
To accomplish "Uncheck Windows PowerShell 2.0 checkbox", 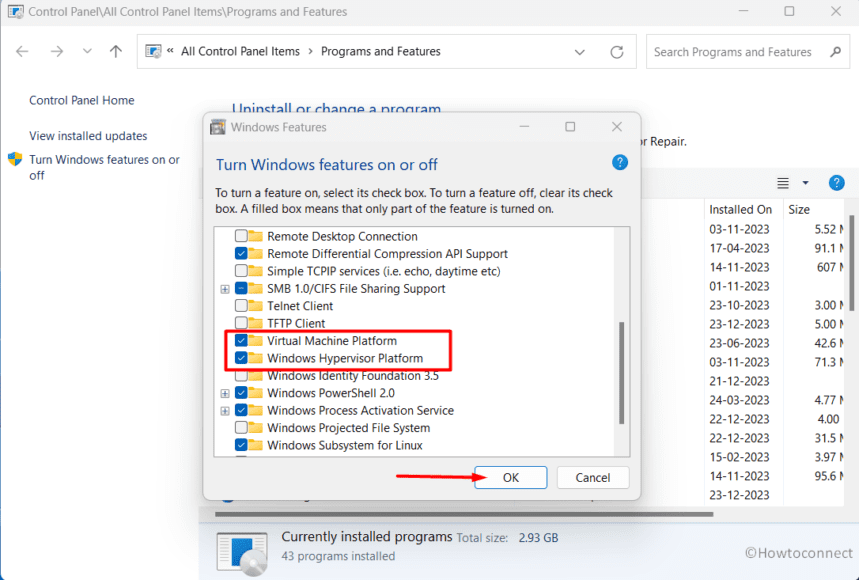I will click(x=241, y=393).
